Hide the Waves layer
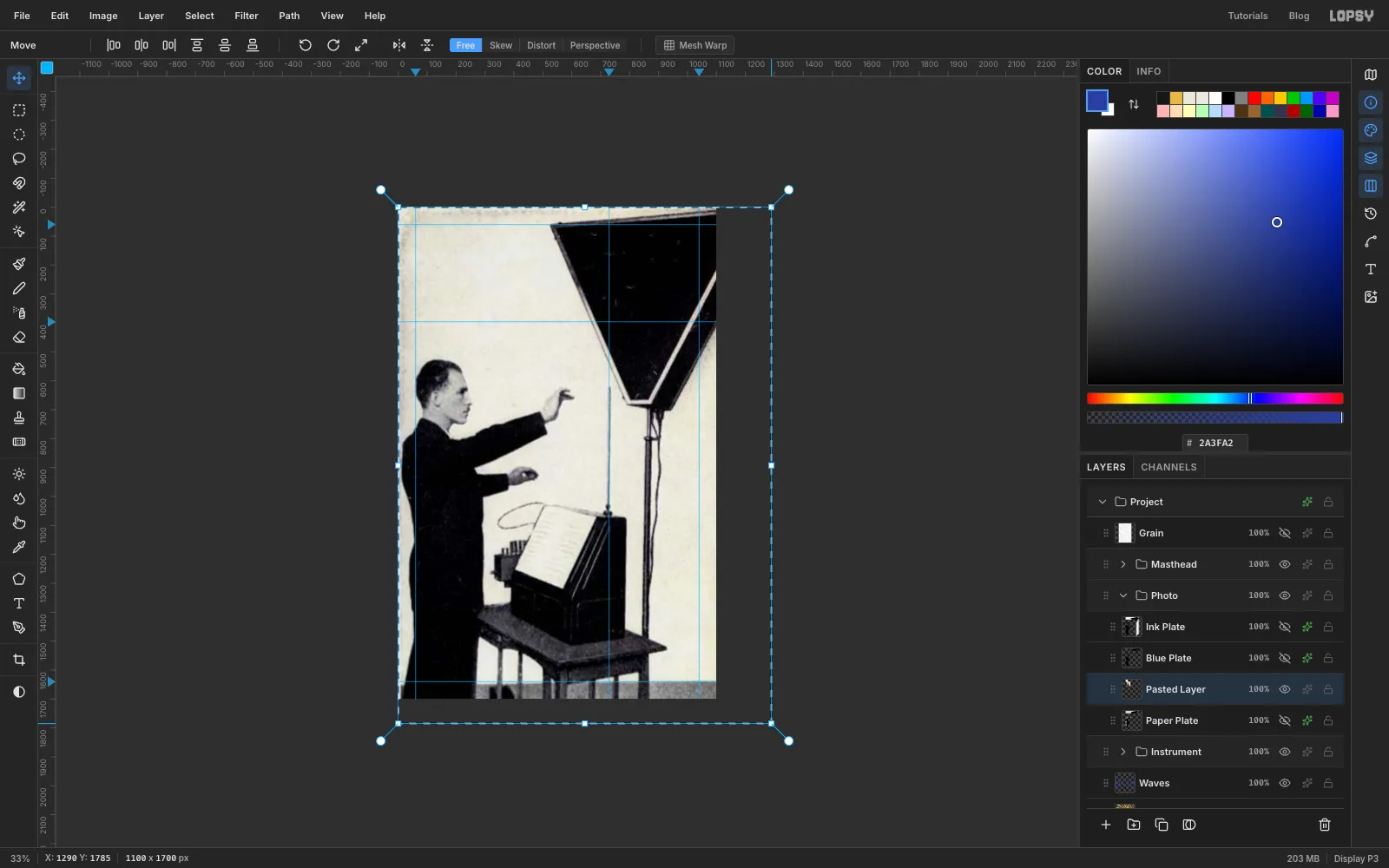The image size is (1389, 868). (x=1285, y=783)
